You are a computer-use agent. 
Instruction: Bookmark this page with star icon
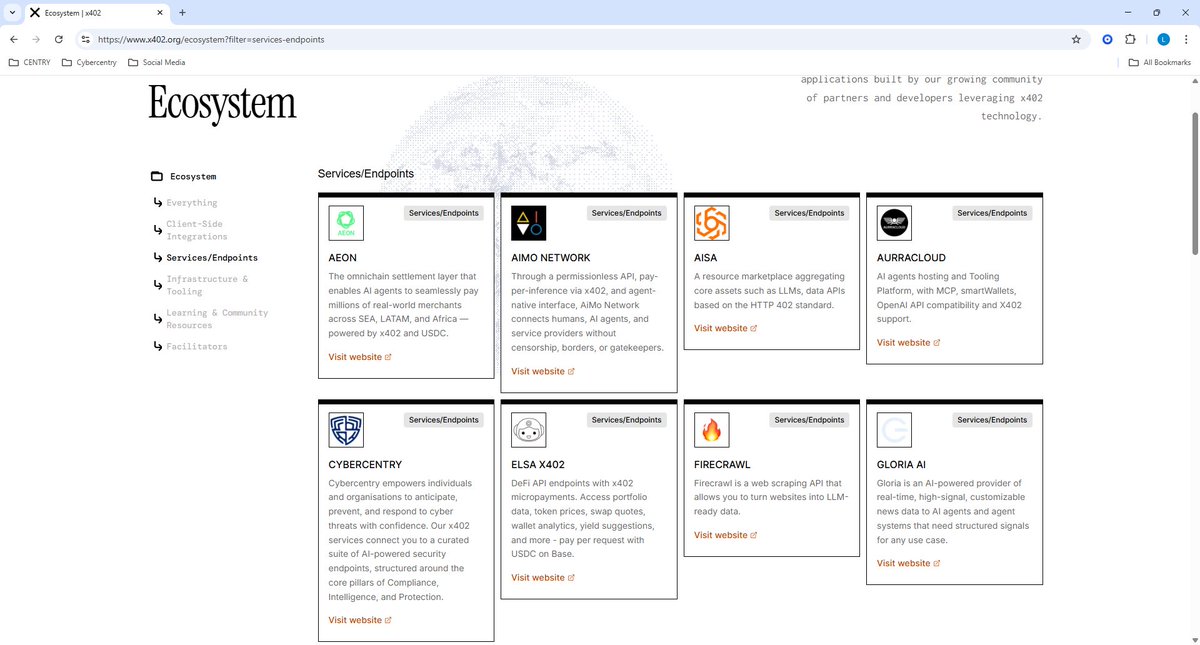[1076, 39]
